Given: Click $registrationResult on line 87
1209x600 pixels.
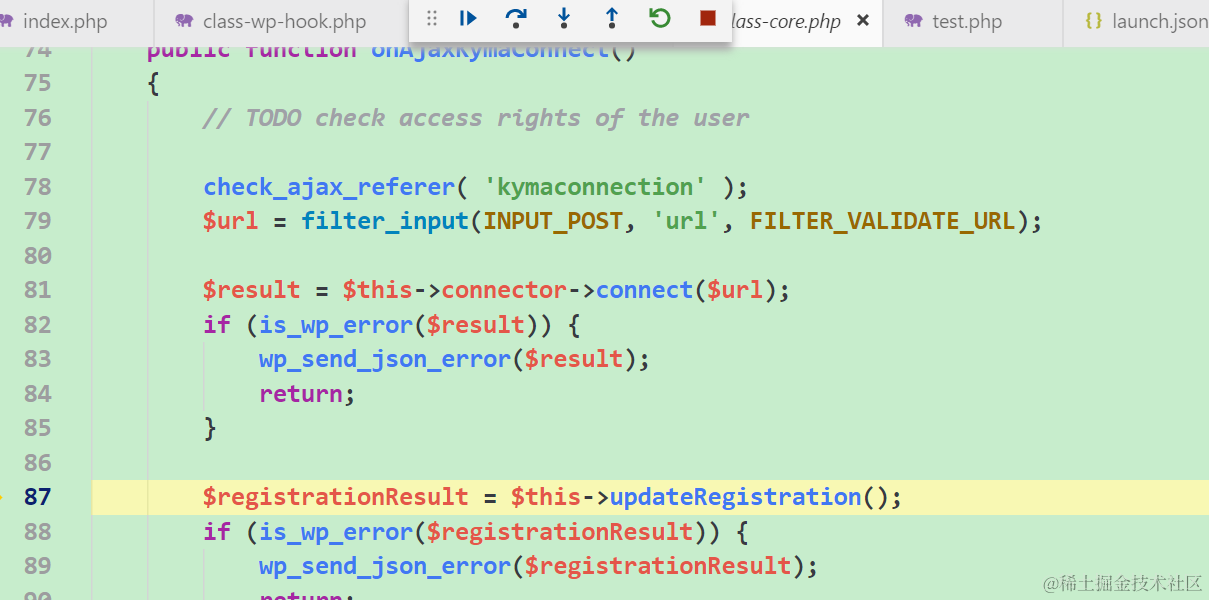Looking at the screenshot, I should pyautogui.click(x=336, y=497).
